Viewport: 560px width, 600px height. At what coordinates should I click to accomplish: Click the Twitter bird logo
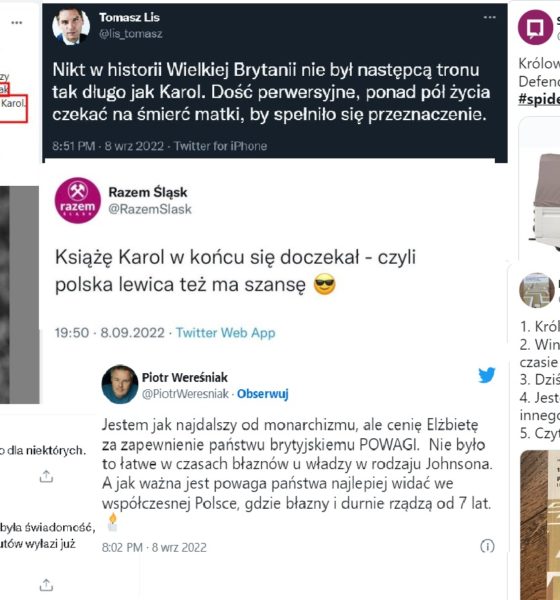point(487,375)
